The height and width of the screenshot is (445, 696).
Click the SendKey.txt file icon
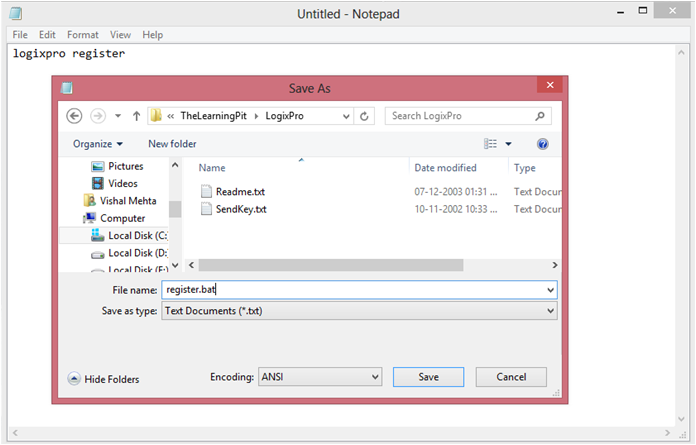206,209
